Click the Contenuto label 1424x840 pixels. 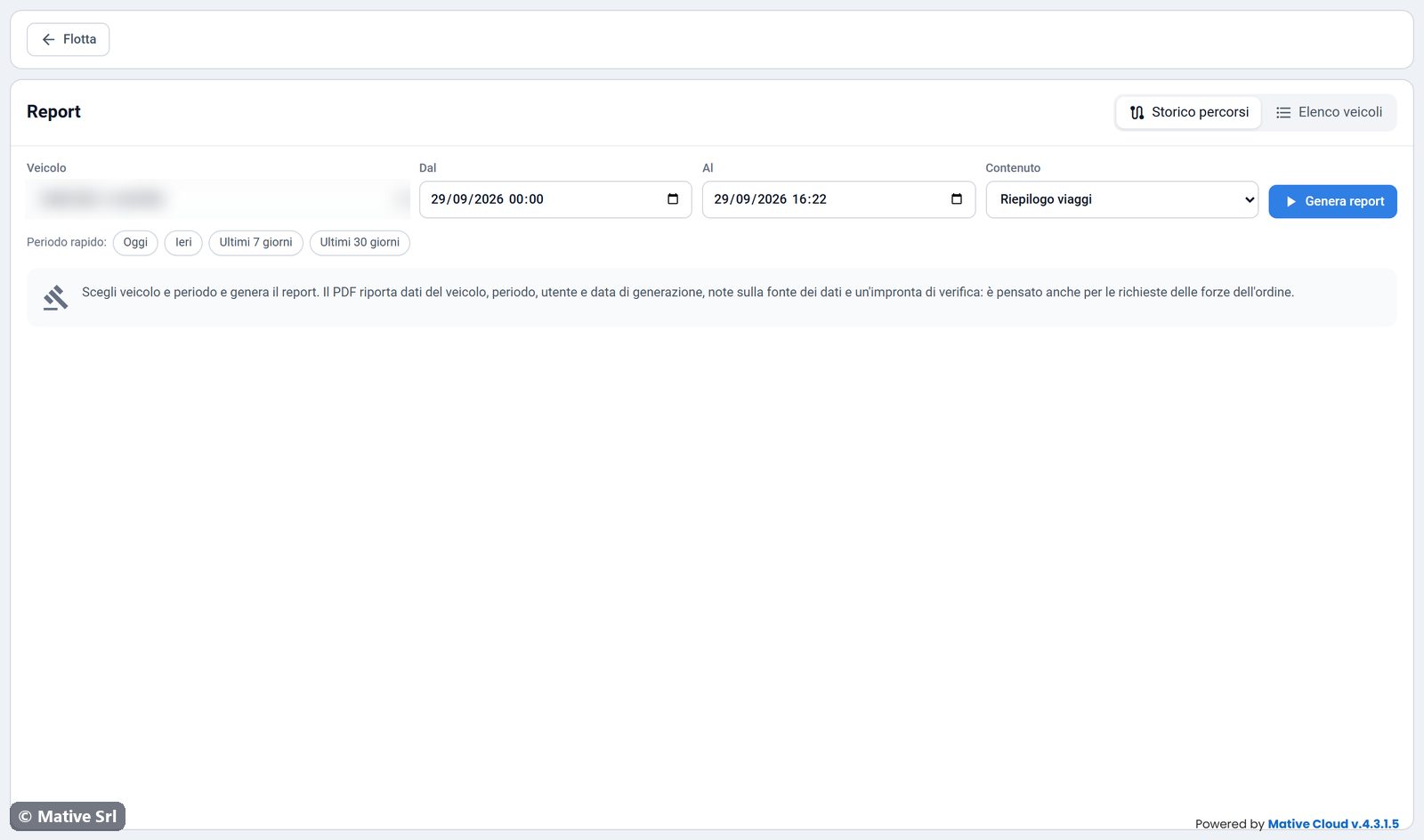(x=1013, y=168)
